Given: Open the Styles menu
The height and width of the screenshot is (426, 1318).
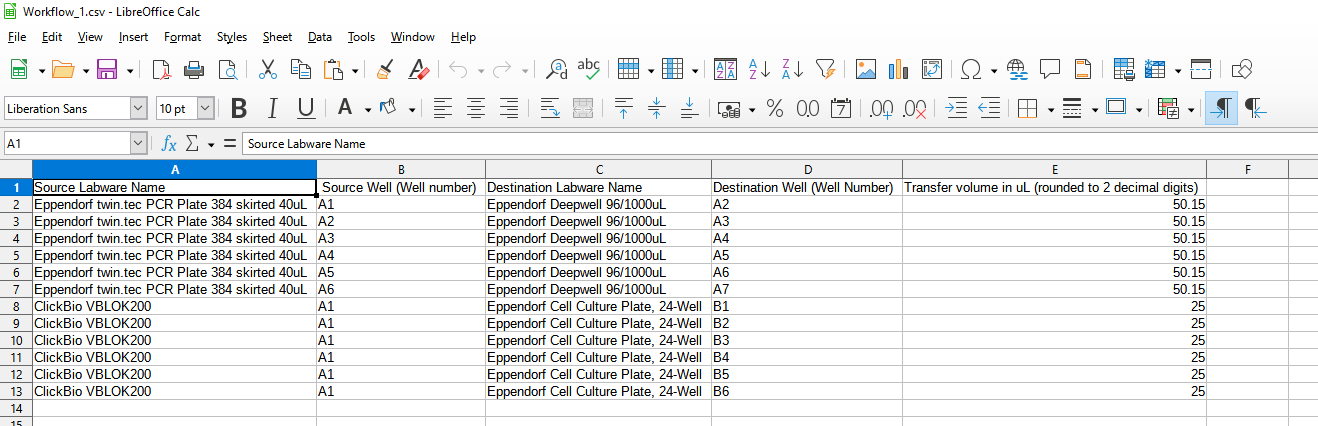Looking at the screenshot, I should click(x=232, y=37).
